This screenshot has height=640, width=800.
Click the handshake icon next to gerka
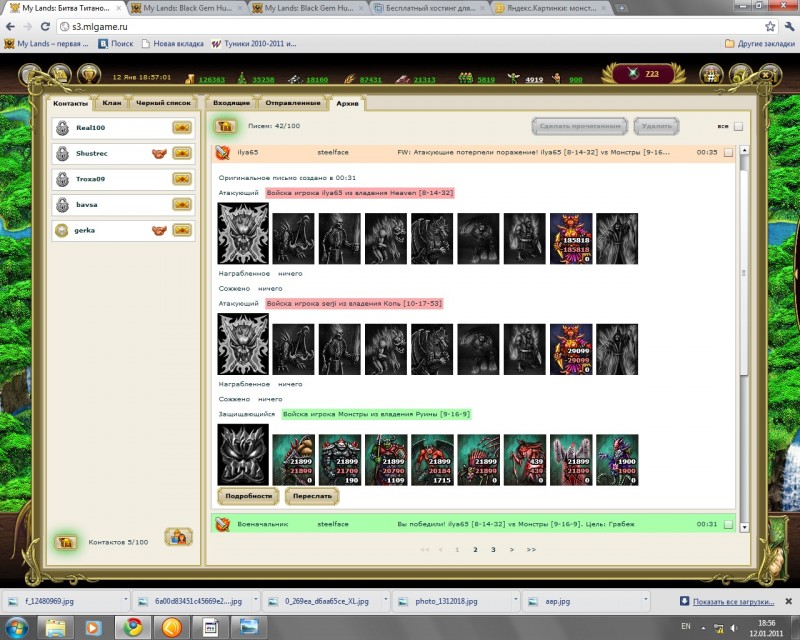click(159, 231)
